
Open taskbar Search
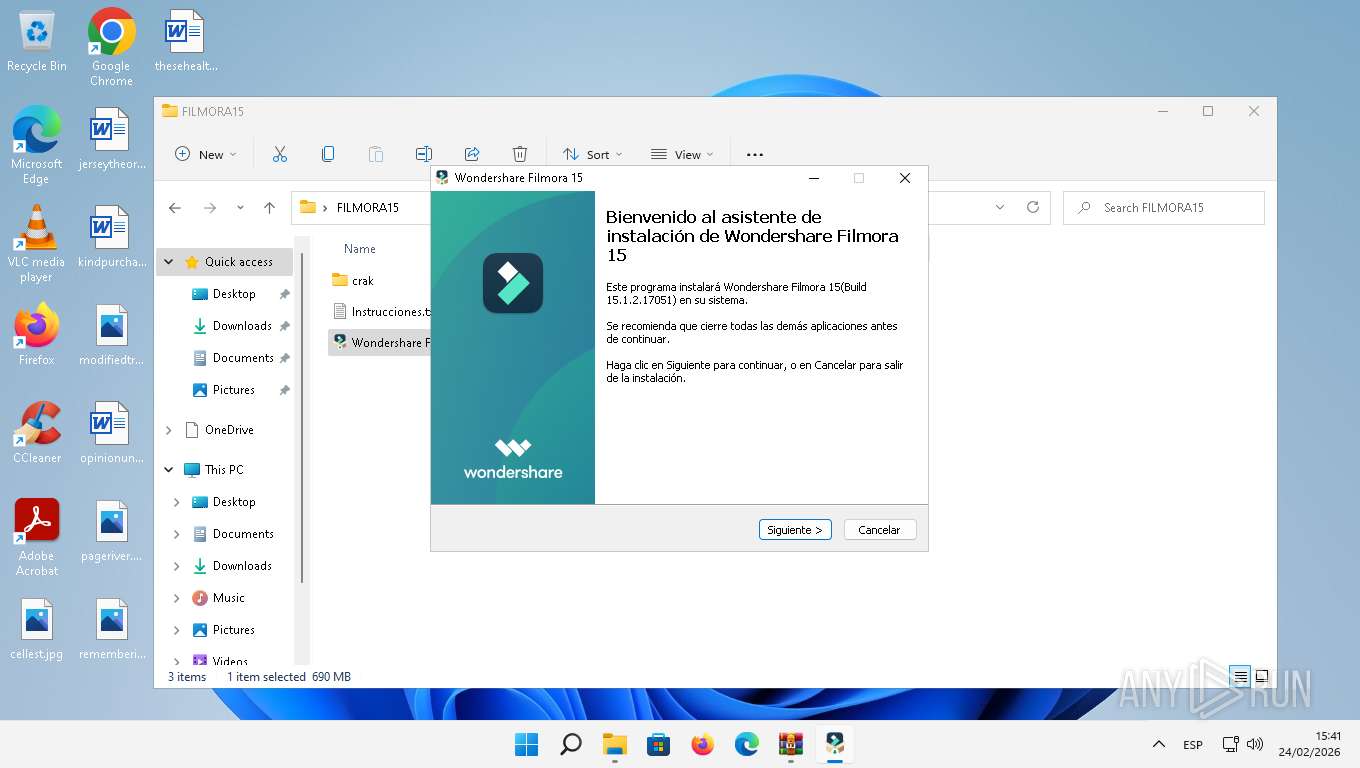(x=570, y=744)
